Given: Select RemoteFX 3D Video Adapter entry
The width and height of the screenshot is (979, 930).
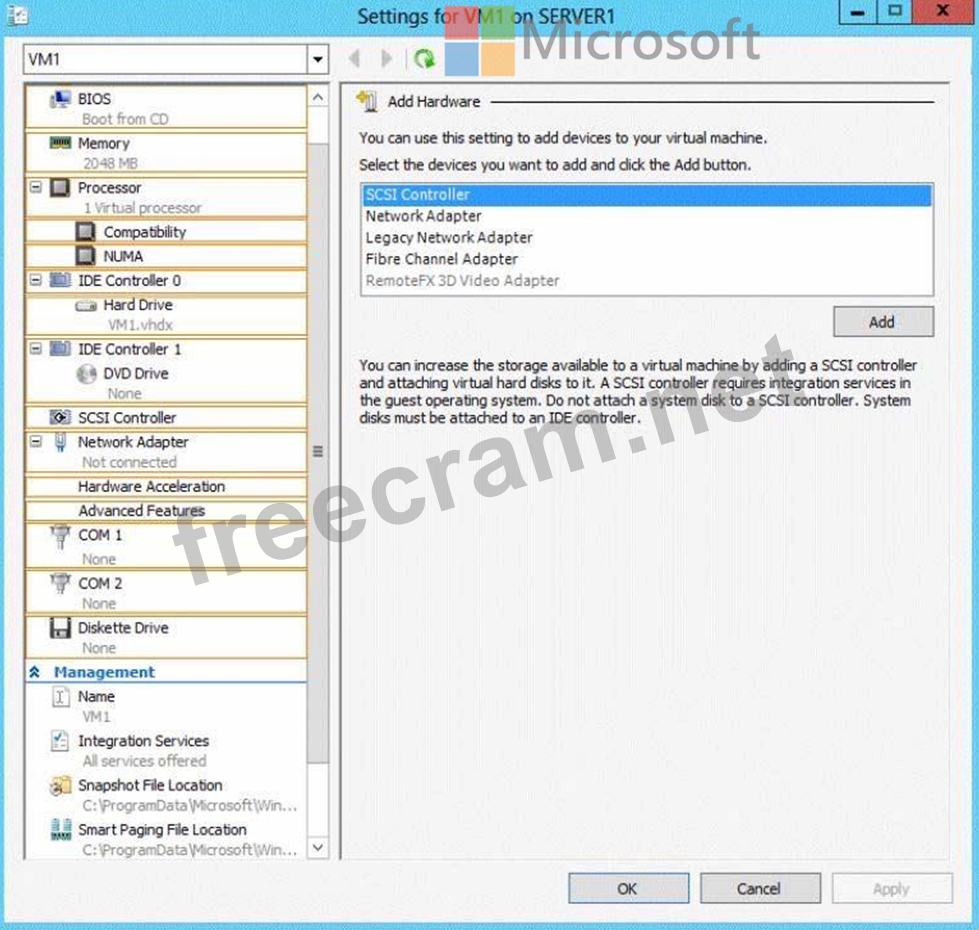Looking at the screenshot, I should (647, 280).
